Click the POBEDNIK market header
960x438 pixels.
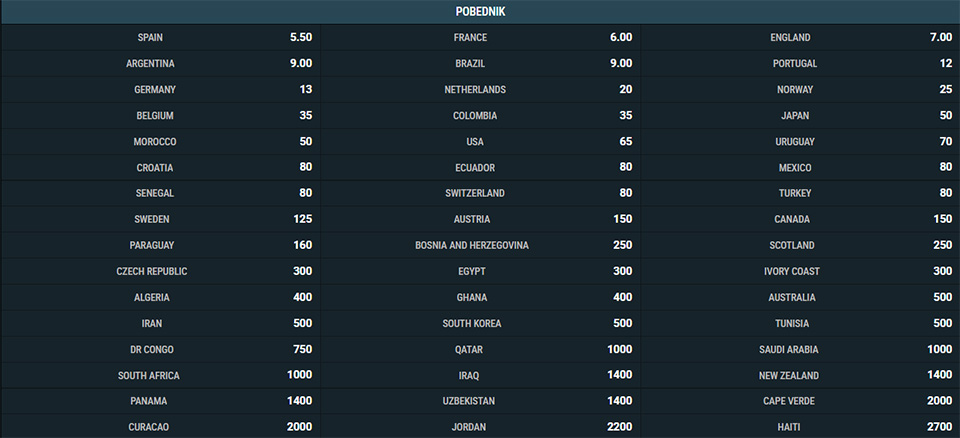tap(481, 12)
